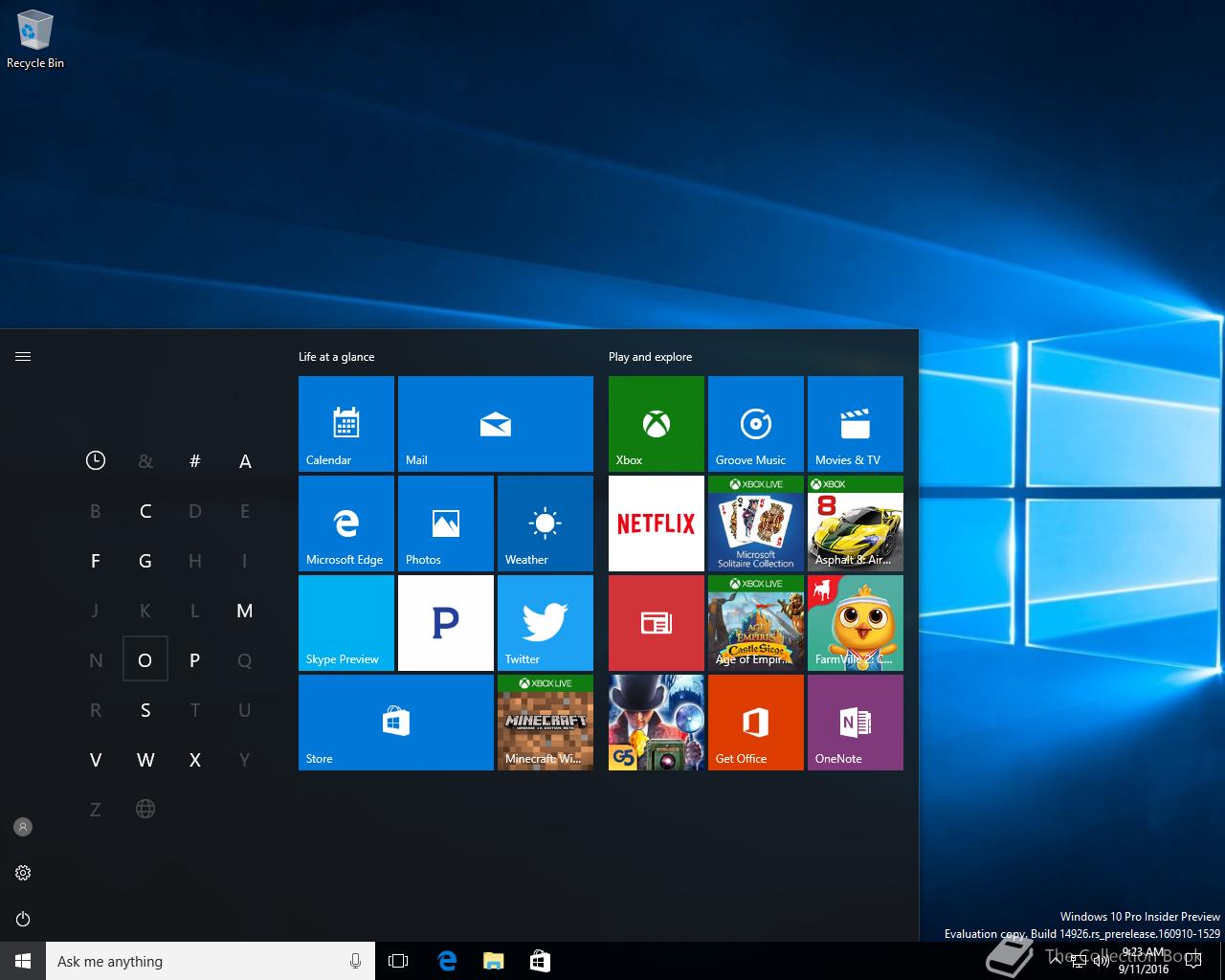The height and width of the screenshot is (980, 1225).
Task: Launch Minecraft Windows 10 tile
Action: click(546, 723)
